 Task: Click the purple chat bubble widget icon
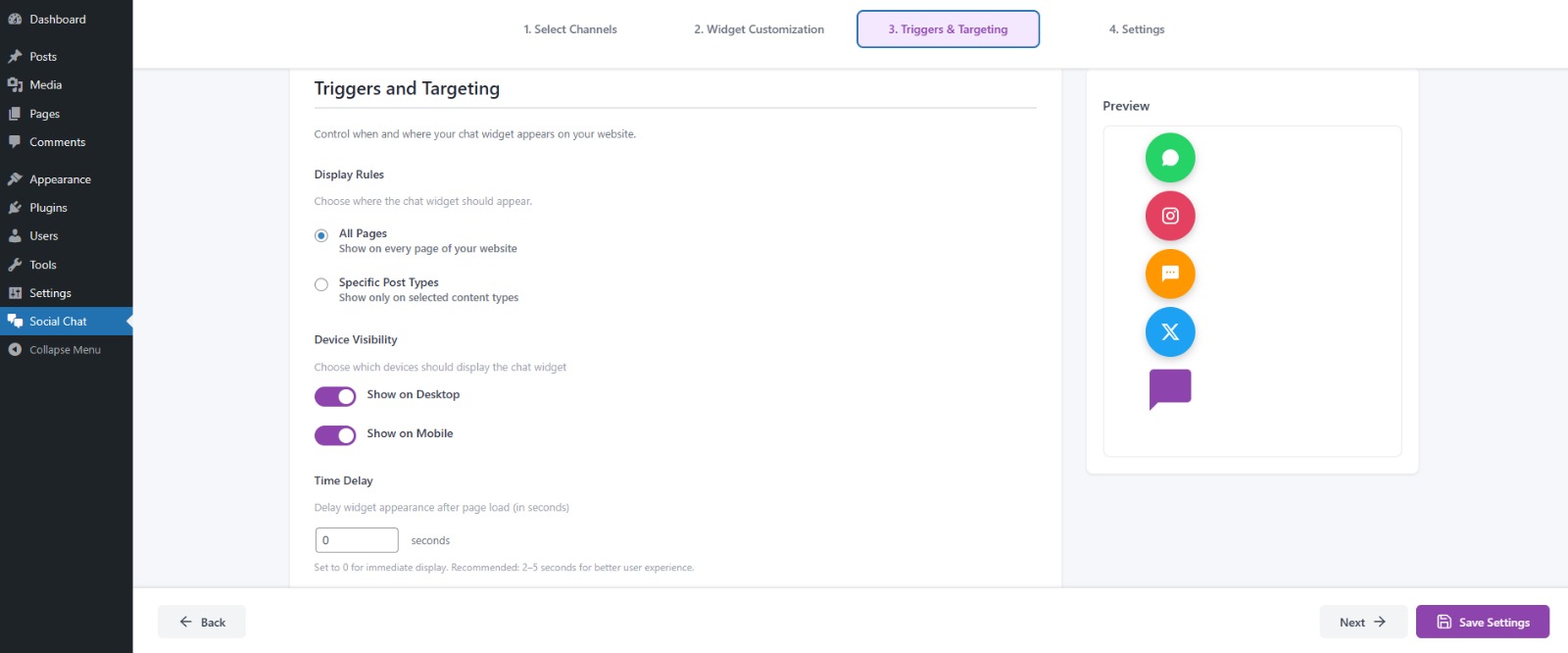point(1170,388)
